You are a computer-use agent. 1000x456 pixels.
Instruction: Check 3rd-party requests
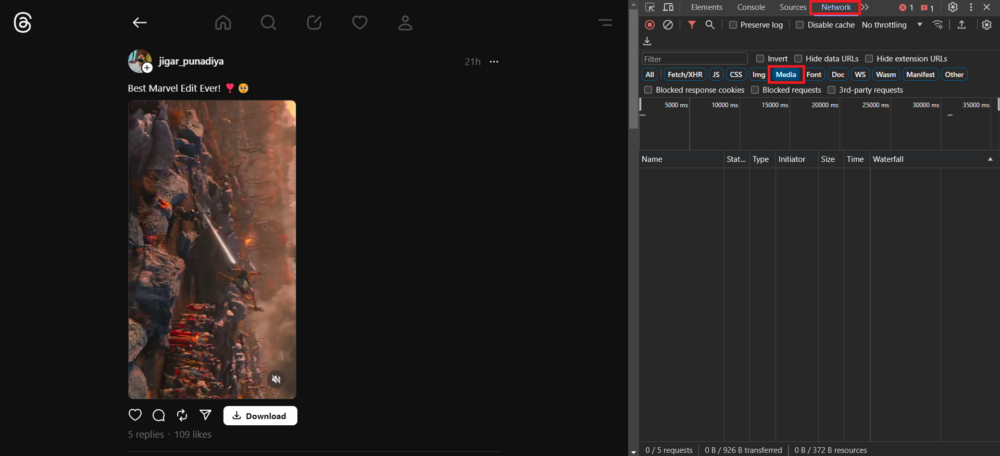click(832, 90)
